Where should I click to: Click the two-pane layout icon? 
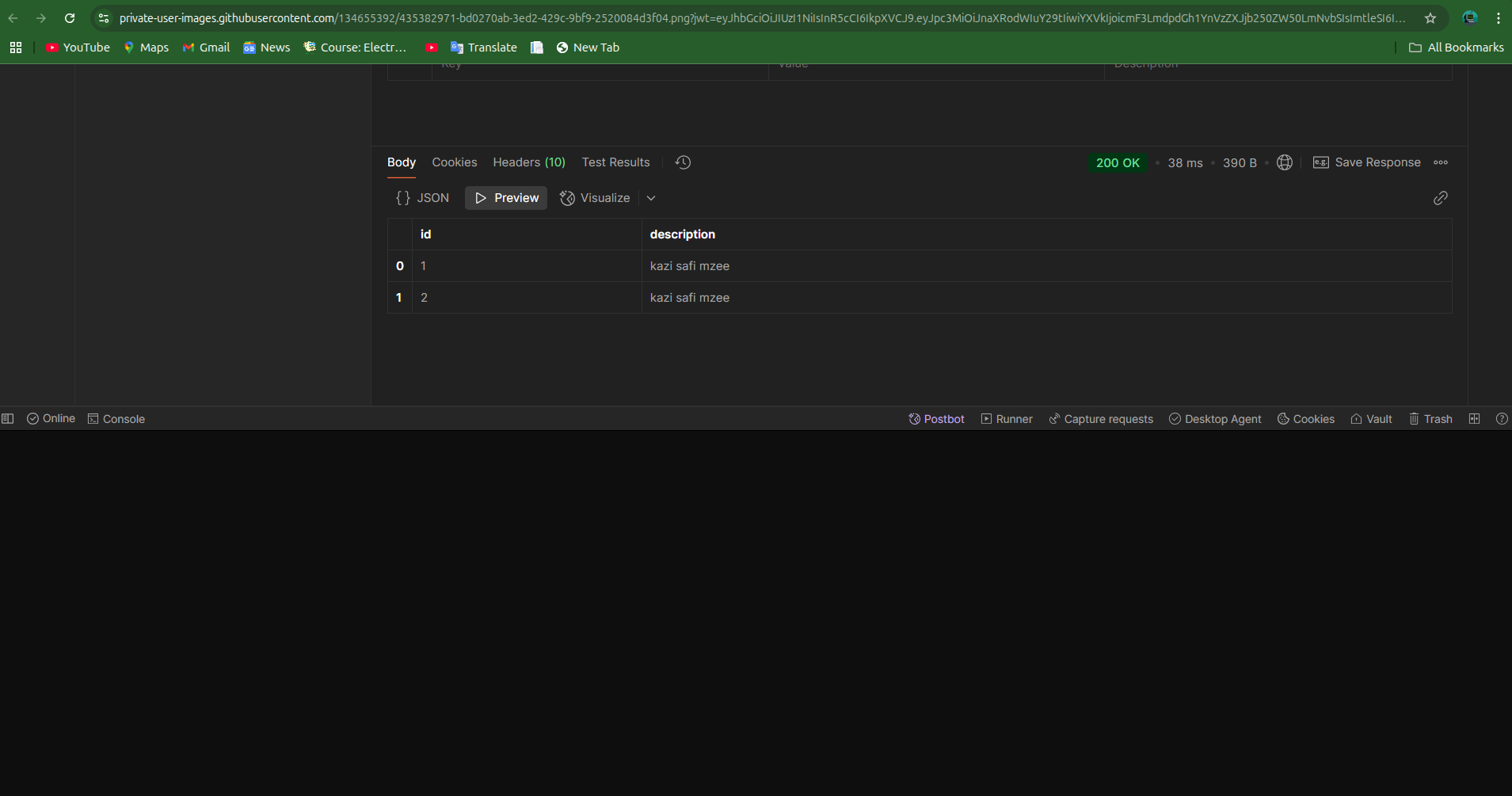pyautogui.click(x=1474, y=419)
